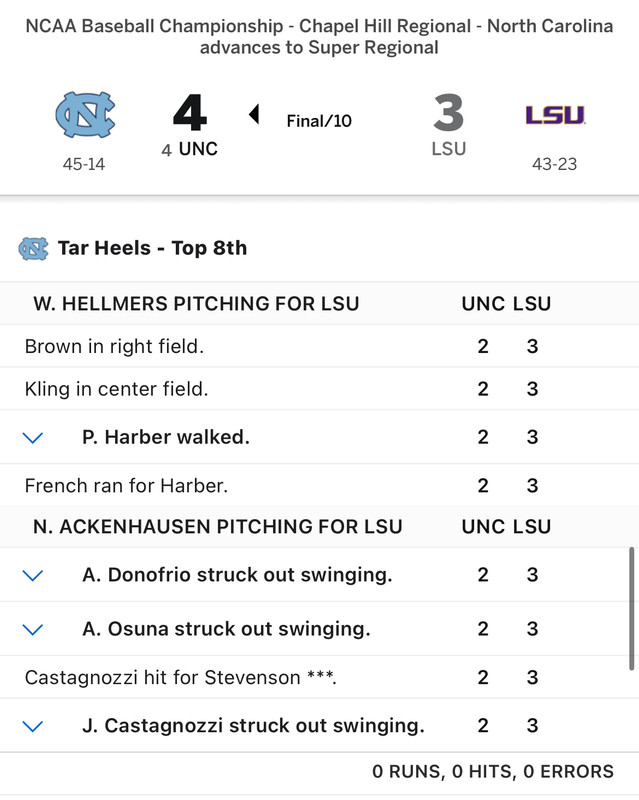Tap the Kling in center field row
This screenshot has height=800, width=639.
coord(116,389)
